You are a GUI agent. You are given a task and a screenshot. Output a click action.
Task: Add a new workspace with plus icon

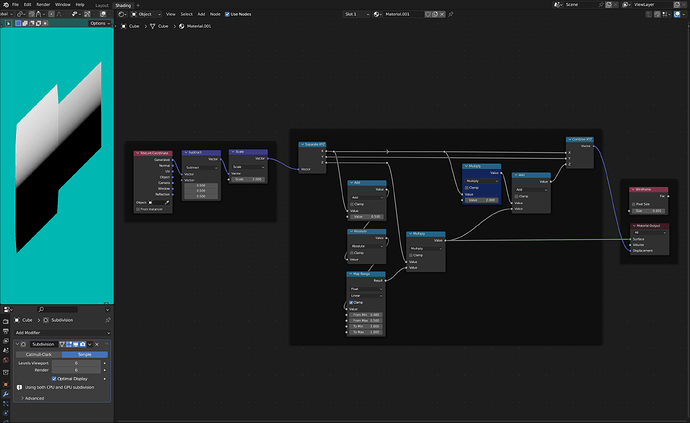point(138,5)
